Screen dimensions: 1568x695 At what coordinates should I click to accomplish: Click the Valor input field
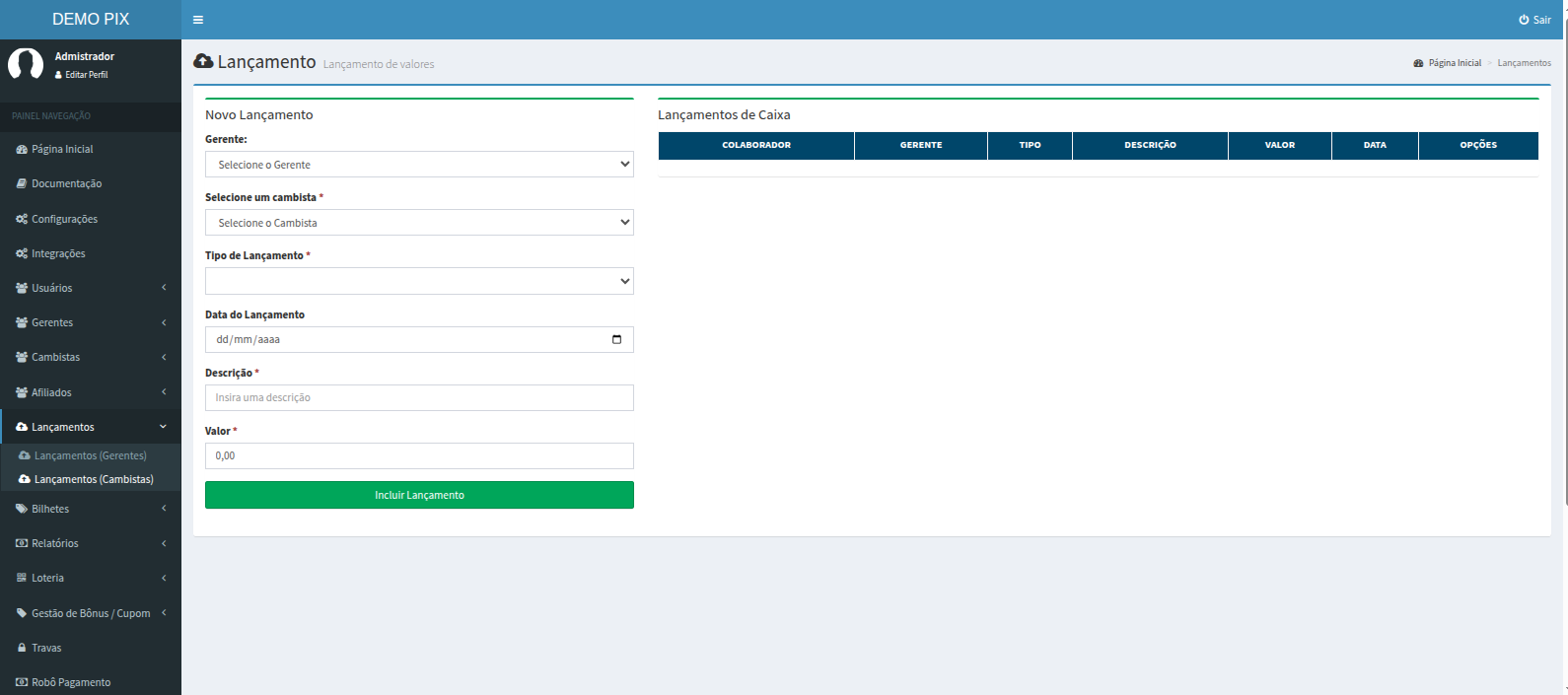coord(419,455)
